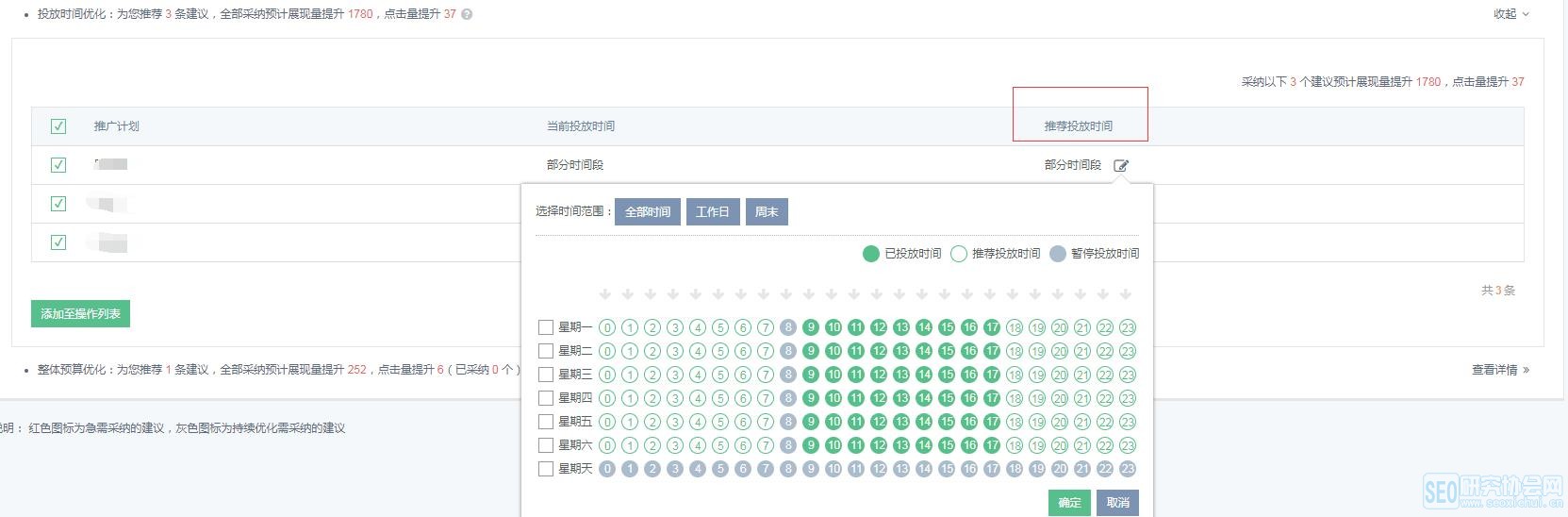Image resolution: width=1568 pixels, height=517 pixels.
Task: Select the 全部时间 time range
Action: (648, 211)
